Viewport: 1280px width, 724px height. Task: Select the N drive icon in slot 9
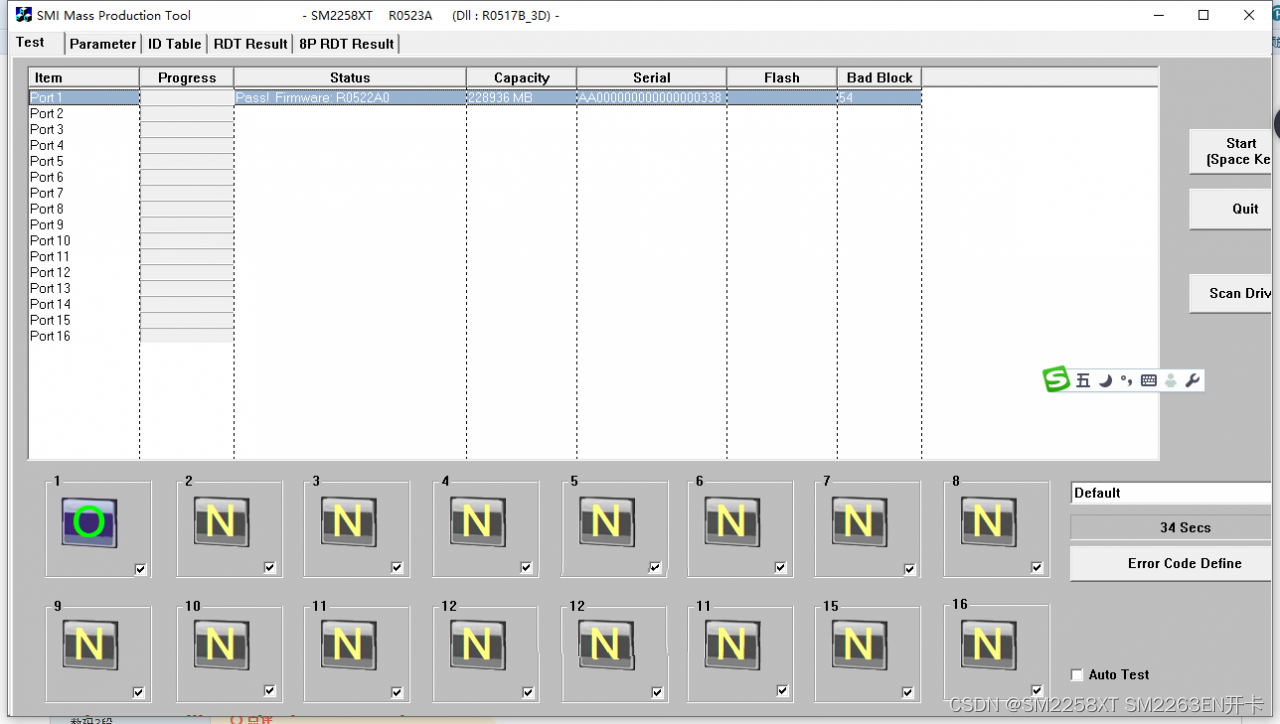click(x=89, y=645)
